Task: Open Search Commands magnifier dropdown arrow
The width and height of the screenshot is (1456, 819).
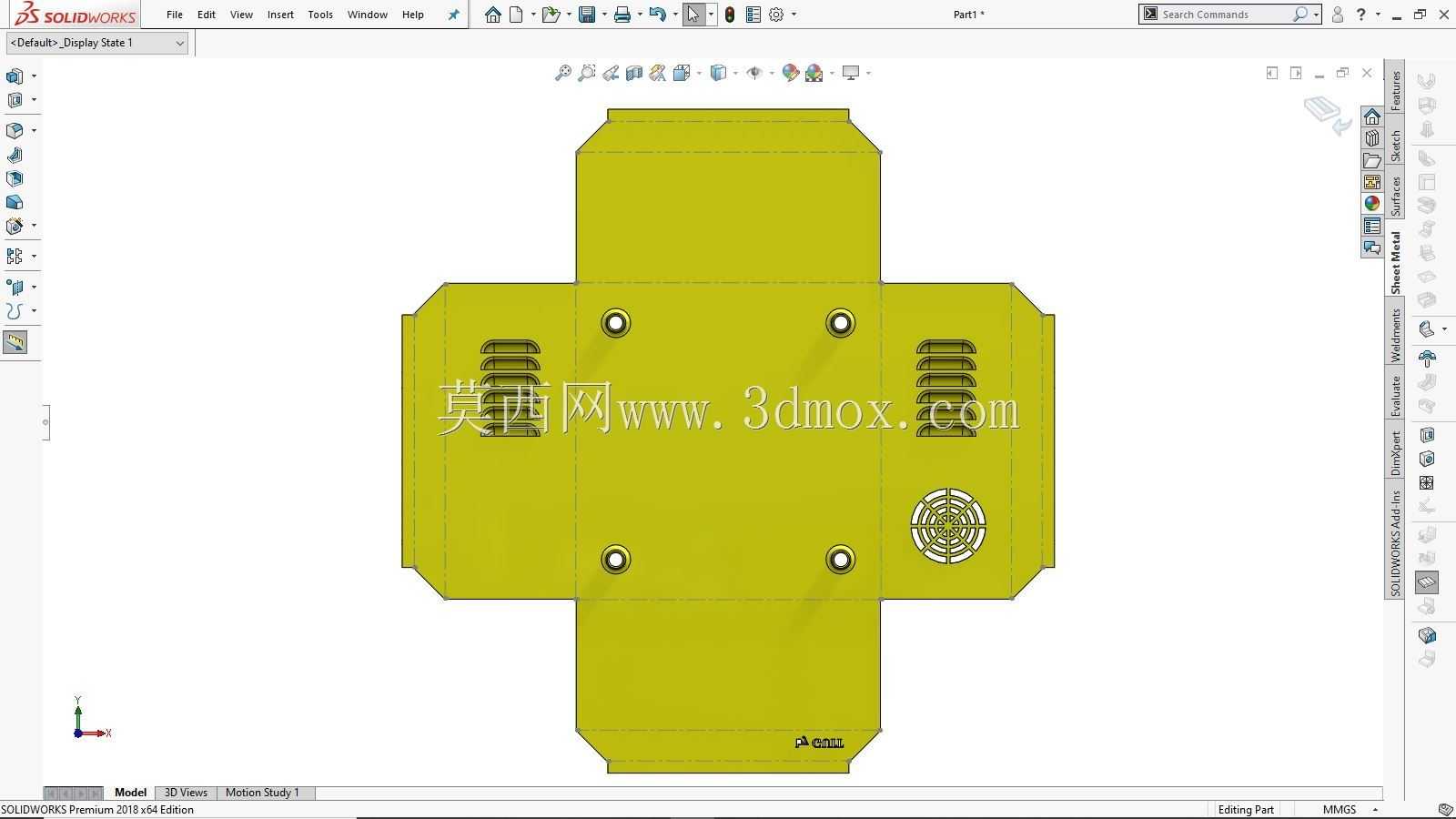Action: pyautogui.click(x=1316, y=15)
